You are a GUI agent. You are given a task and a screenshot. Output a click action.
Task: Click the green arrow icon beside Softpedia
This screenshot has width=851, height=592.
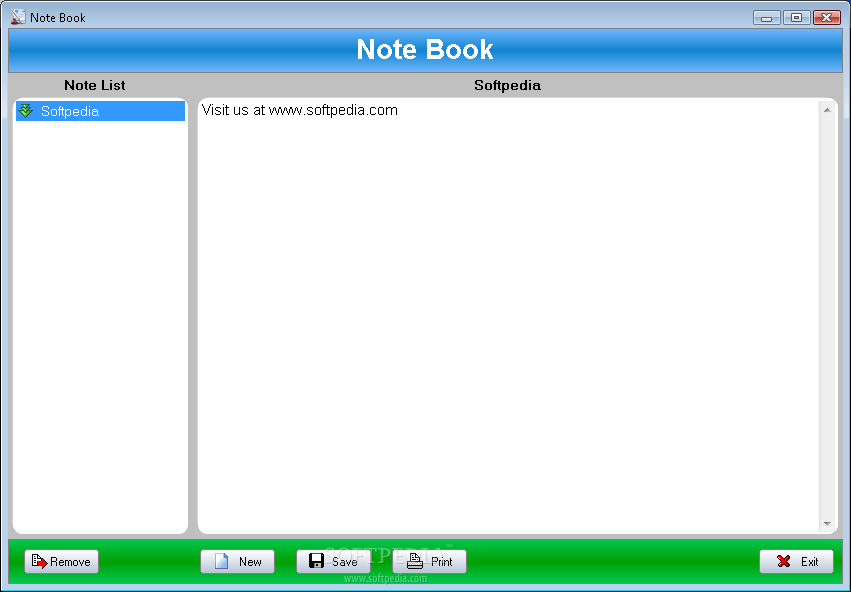click(x=26, y=111)
